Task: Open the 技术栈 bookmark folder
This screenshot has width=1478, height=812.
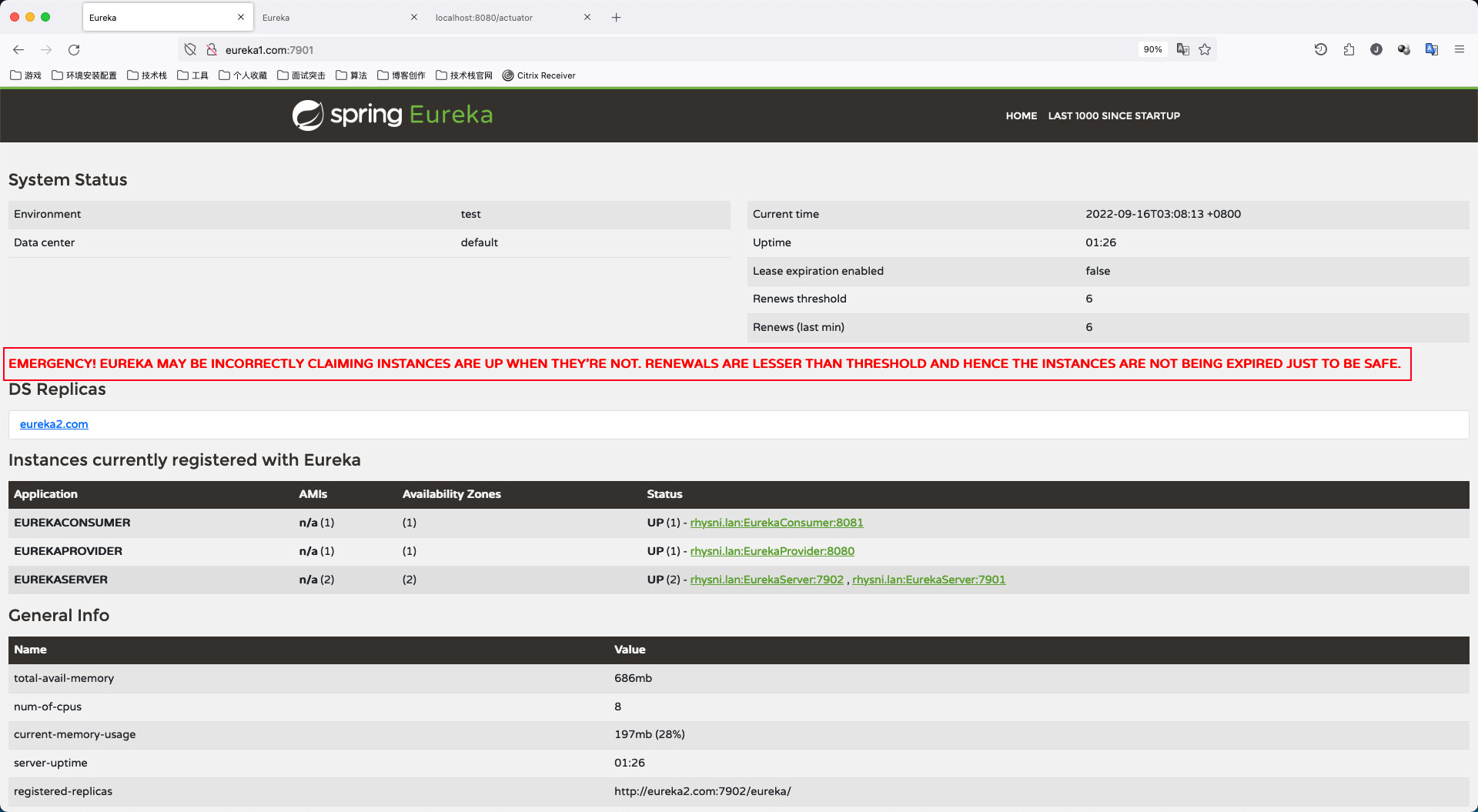Action: click(x=147, y=75)
